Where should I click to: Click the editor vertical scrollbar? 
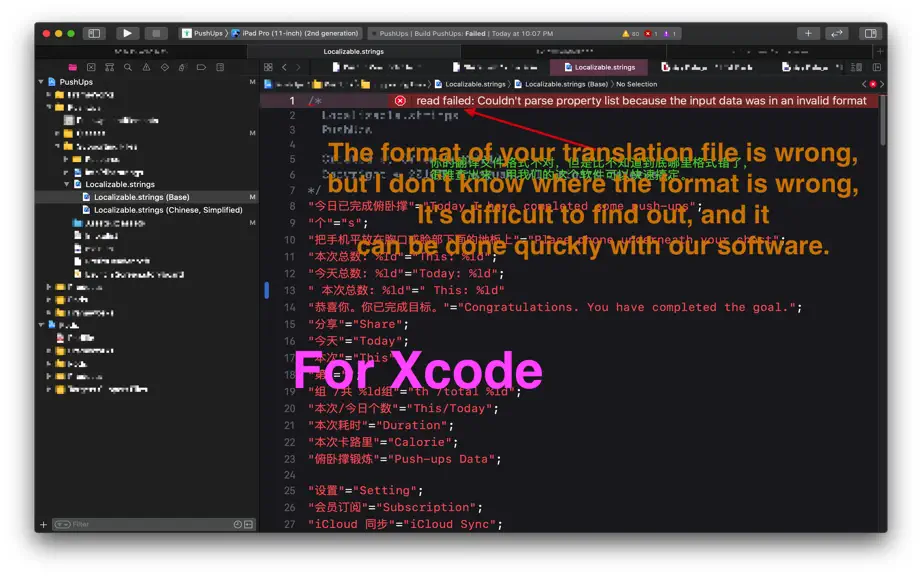(882, 120)
